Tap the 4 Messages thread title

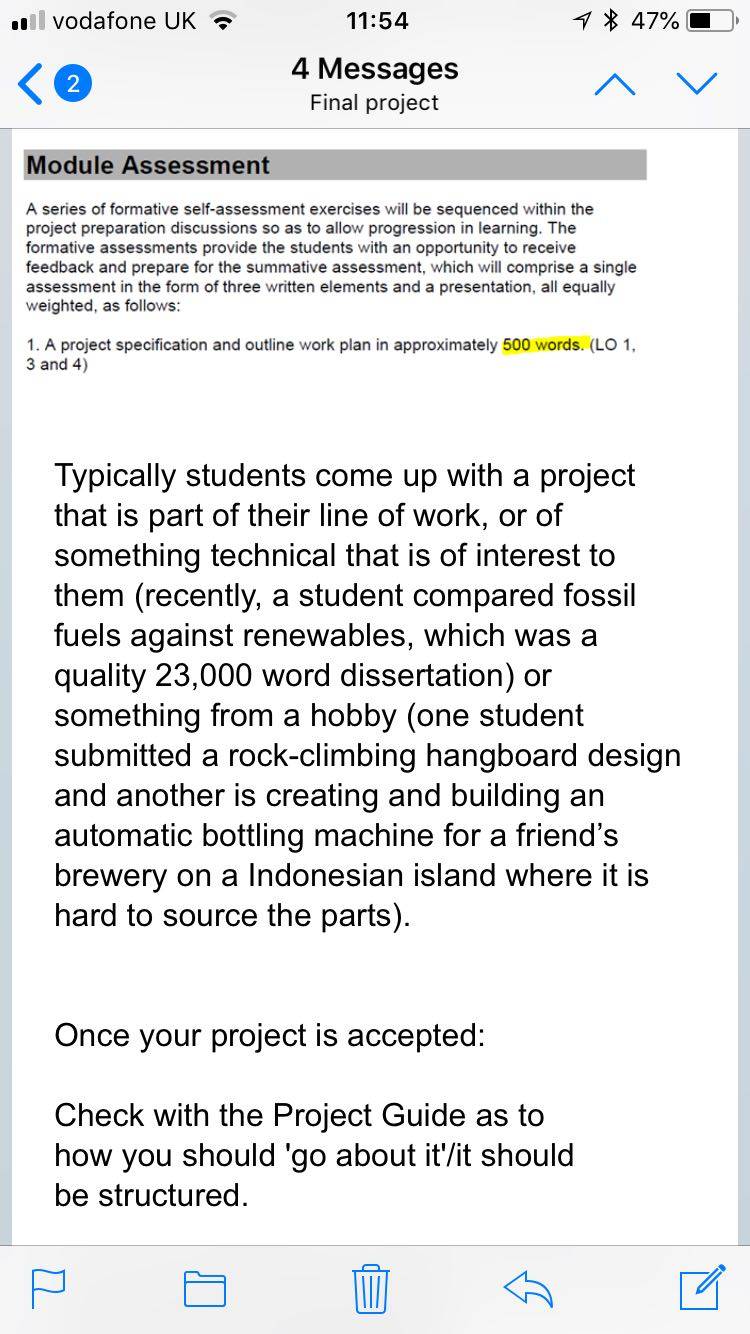tap(375, 68)
